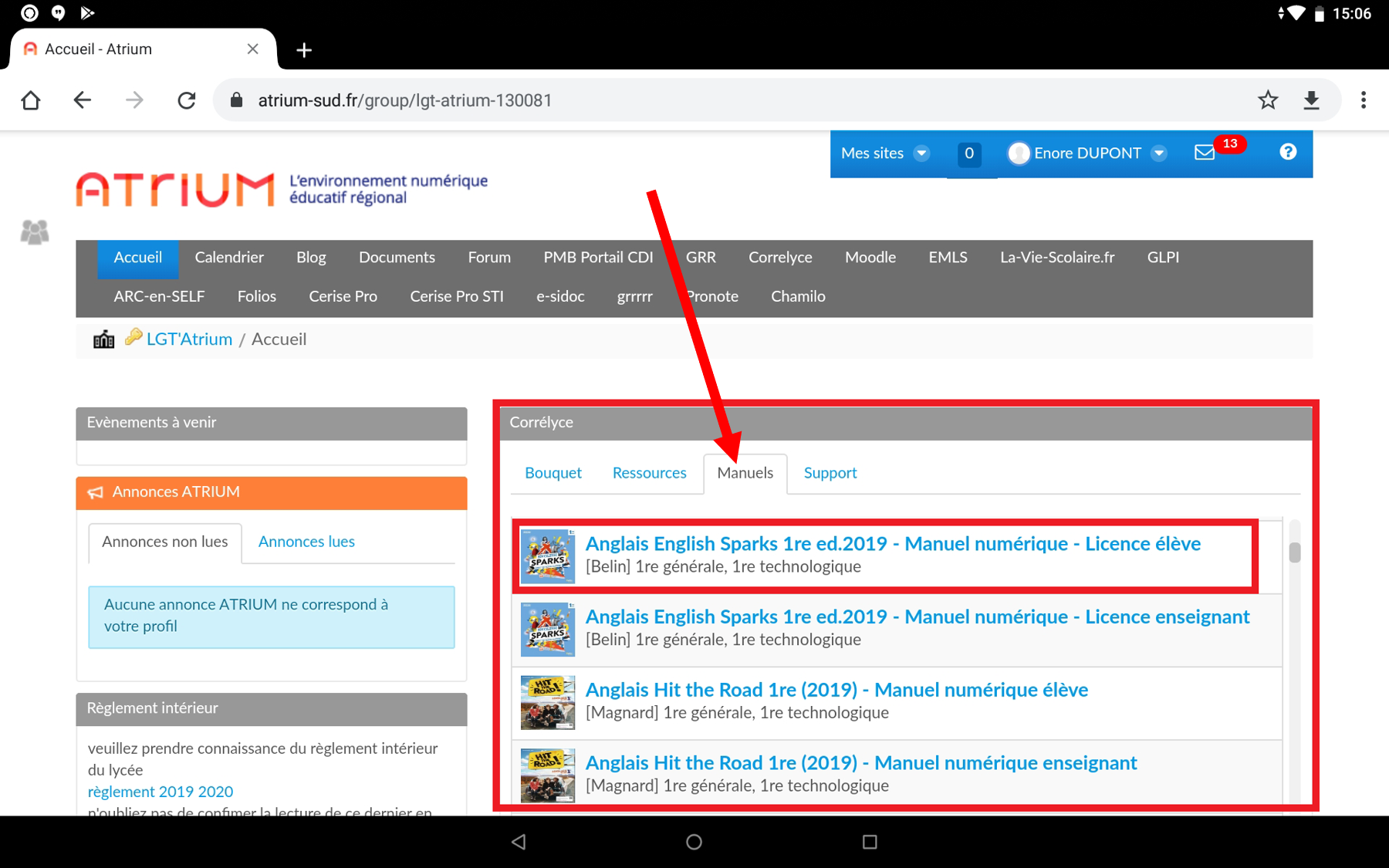Tap the Android back navigation button

(519, 842)
